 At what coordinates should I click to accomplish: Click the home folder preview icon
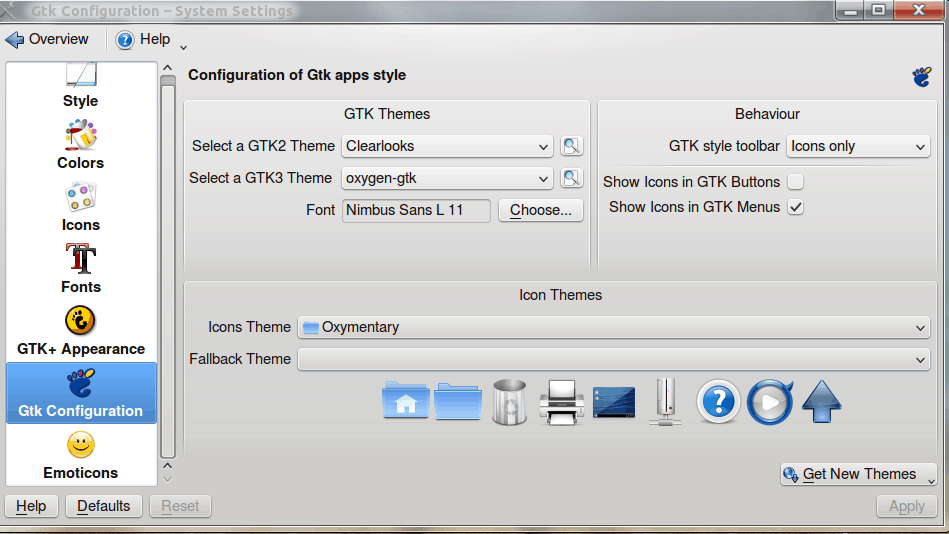(x=406, y=401)
